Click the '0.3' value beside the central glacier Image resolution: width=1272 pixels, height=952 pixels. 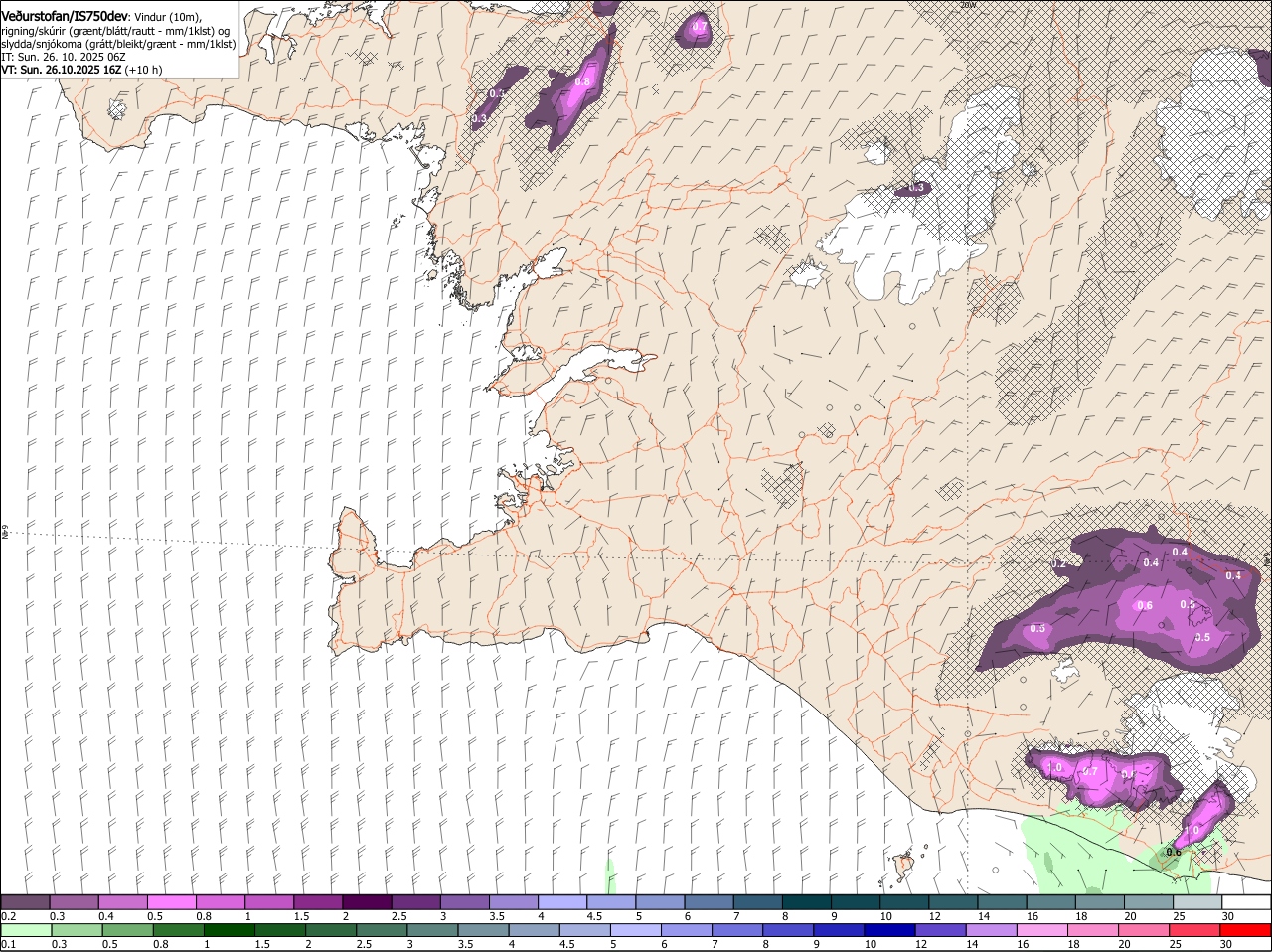pos(916,187)
